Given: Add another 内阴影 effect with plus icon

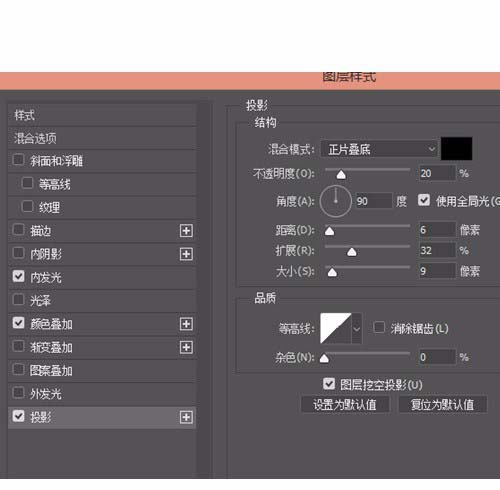Looking at the screenshot, I should tap(186, 254).
